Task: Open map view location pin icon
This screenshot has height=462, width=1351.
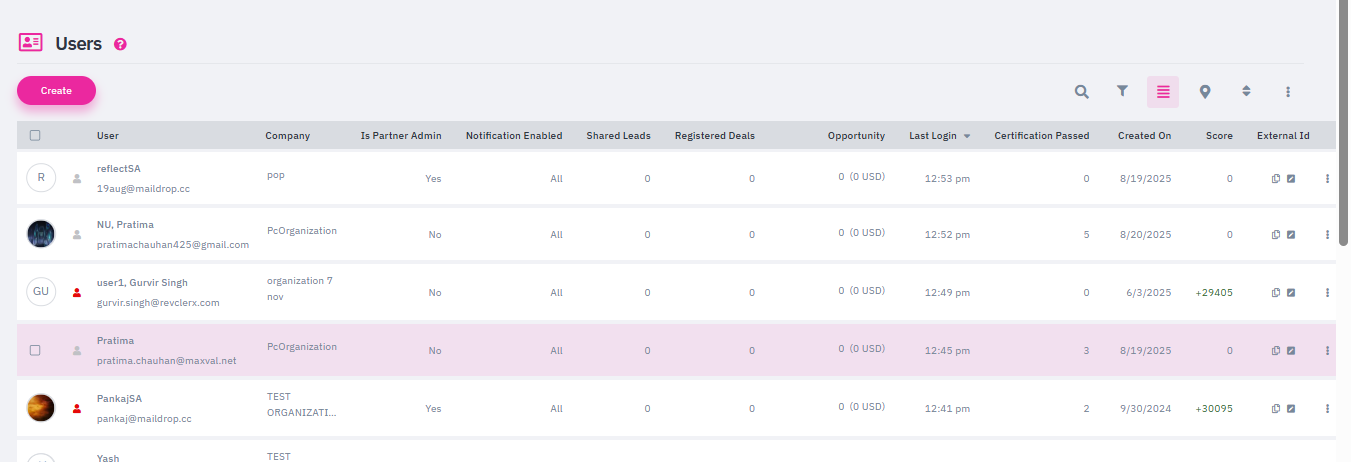Action: point(1205,92)
